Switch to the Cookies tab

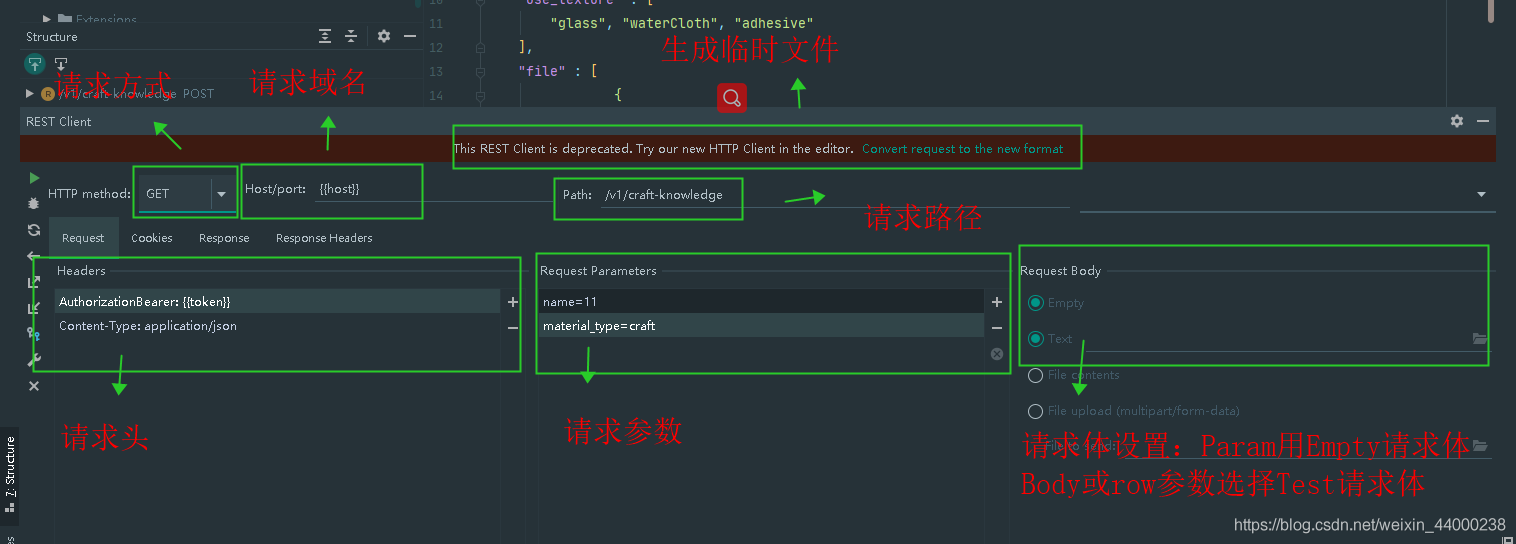click(152, 238)
